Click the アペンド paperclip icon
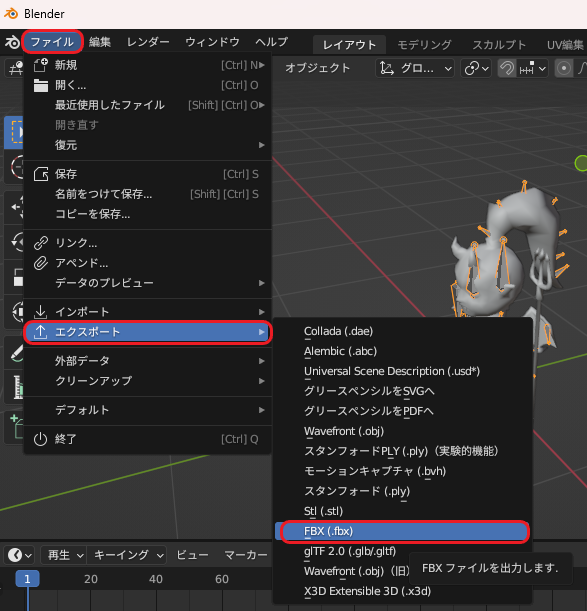Viewport: 587px width, 611px height. pyautogui.click(x=41, y=263)
